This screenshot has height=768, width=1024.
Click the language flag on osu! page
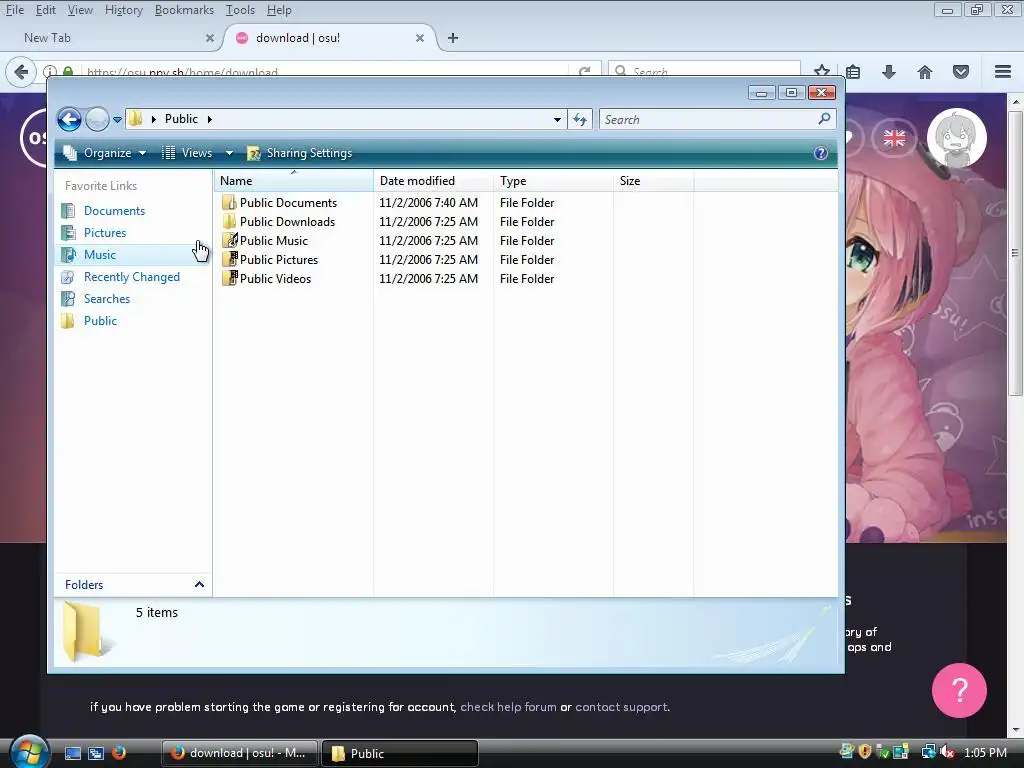894,138
